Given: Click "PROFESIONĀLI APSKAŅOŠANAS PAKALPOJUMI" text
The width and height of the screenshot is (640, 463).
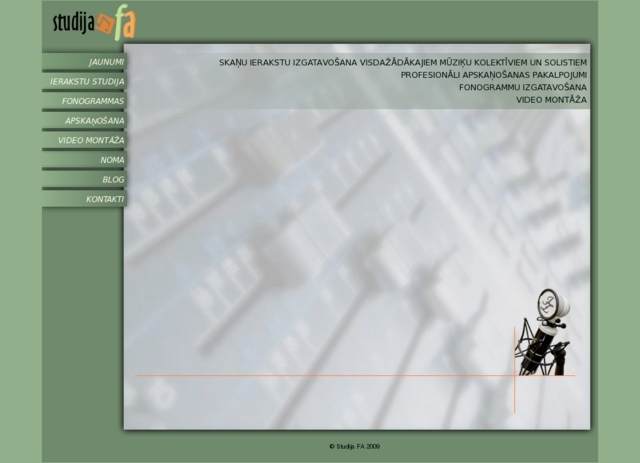Looking at the screenshot, I should (493, 75).
